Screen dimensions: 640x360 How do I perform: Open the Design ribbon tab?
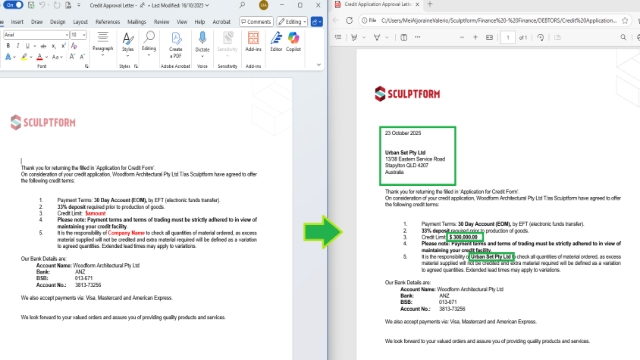[58, 22]
